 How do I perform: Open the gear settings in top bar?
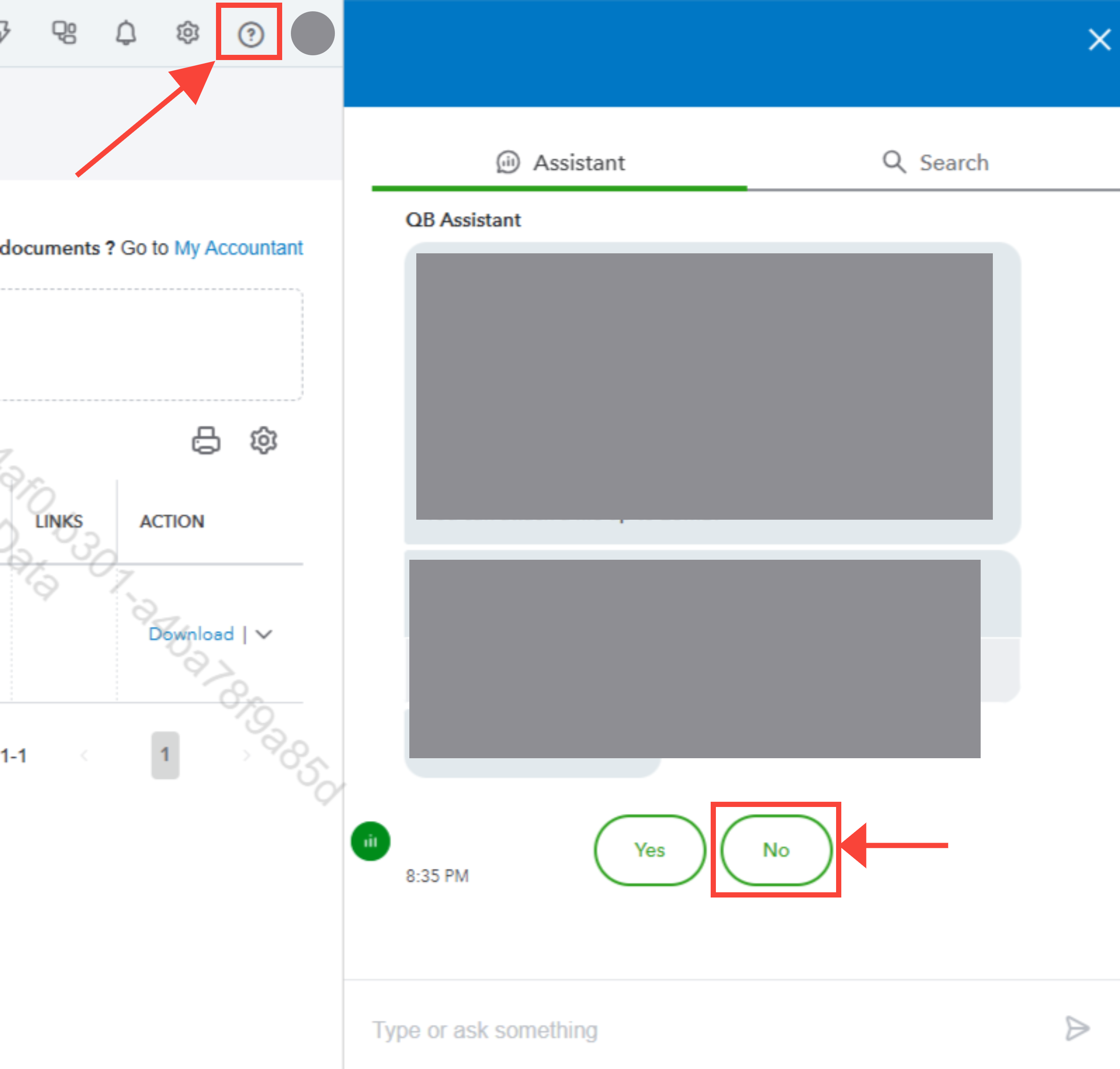(188, 33)
